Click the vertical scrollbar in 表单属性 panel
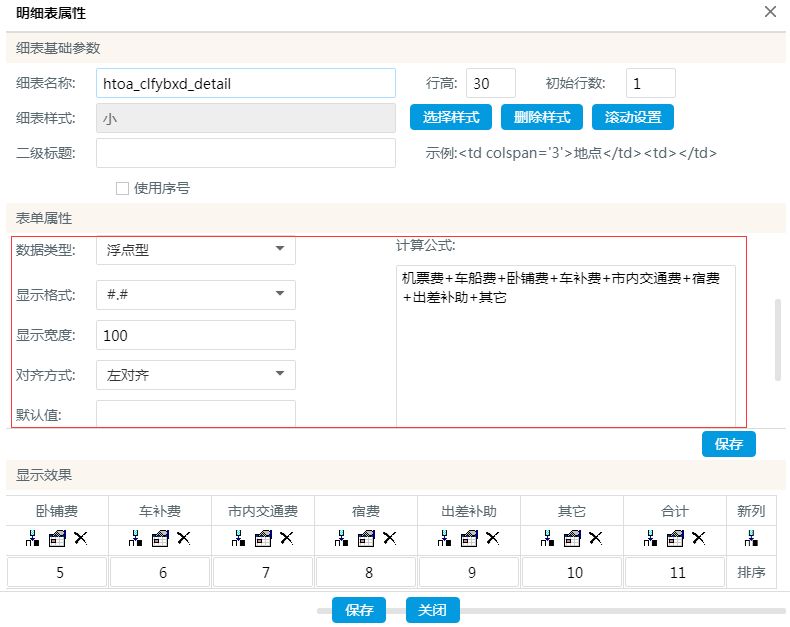This screenshot has height=627, width=790. [x=778, y=340]
